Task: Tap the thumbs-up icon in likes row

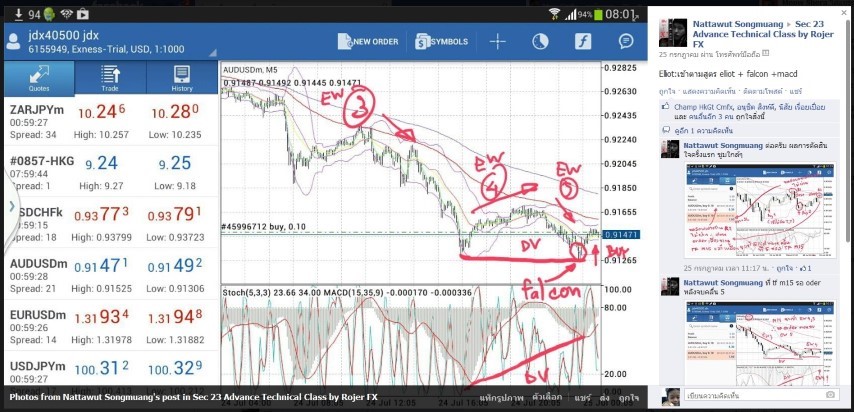Action: pos(666,107)
